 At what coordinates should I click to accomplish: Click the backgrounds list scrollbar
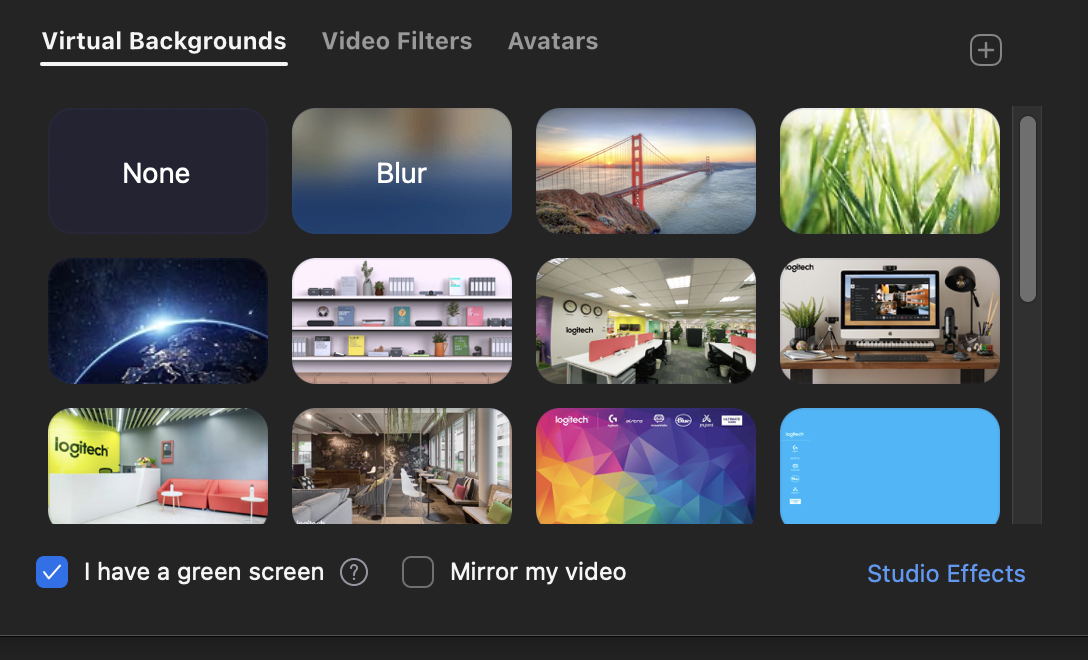(1027, 209)
